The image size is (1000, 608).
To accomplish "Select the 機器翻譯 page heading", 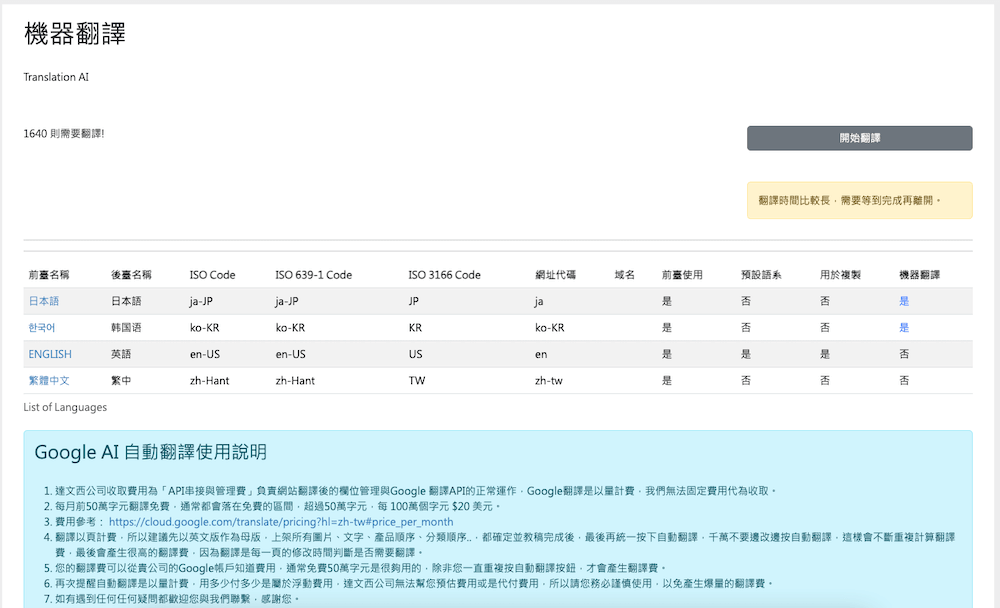I will (x=75, y=34).
